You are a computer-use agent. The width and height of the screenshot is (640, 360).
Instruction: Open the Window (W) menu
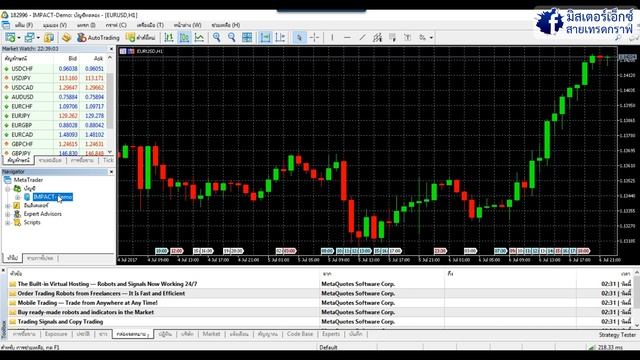click(x=187, y=25)
